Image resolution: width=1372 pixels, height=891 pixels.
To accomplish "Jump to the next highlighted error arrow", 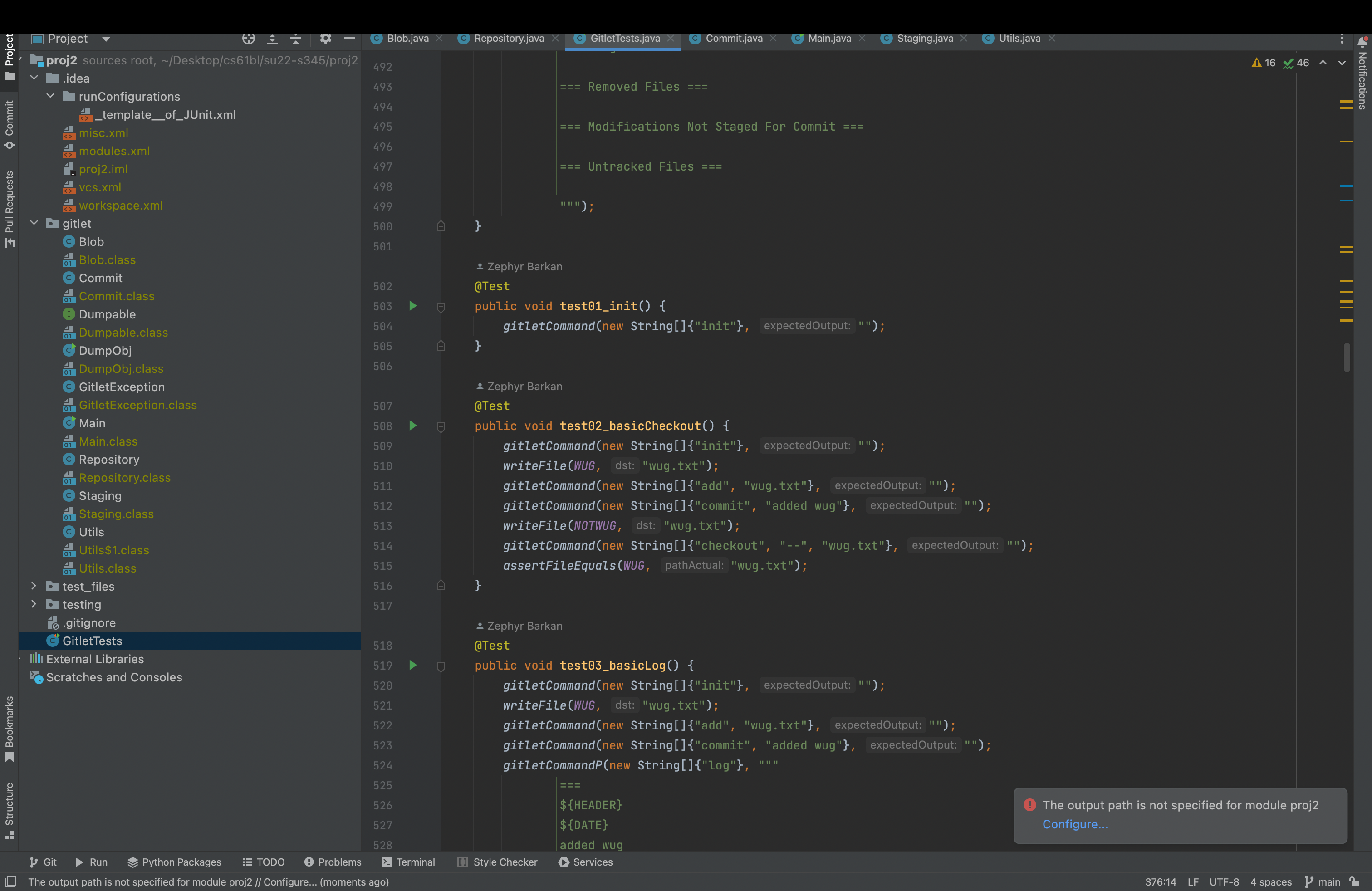I will (x=1342, y=63).
